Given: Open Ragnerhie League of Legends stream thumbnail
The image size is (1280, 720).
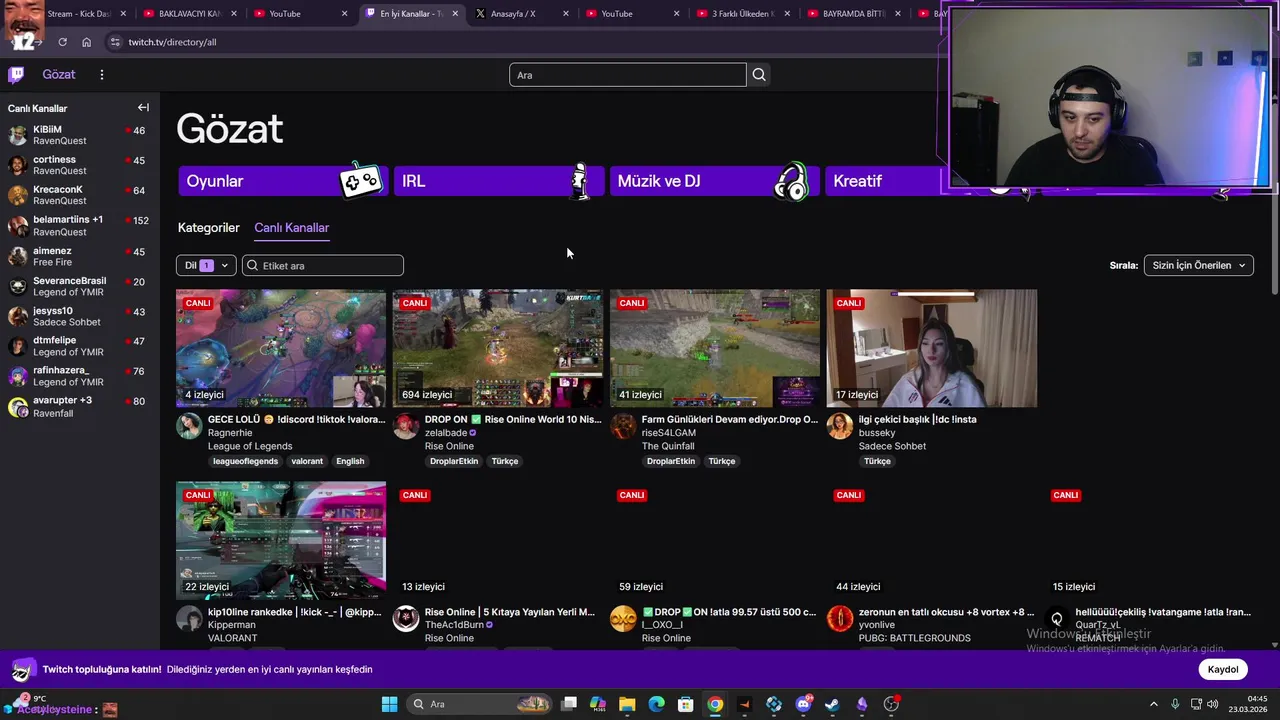Looking at the screenshot, I should (281, 348).
